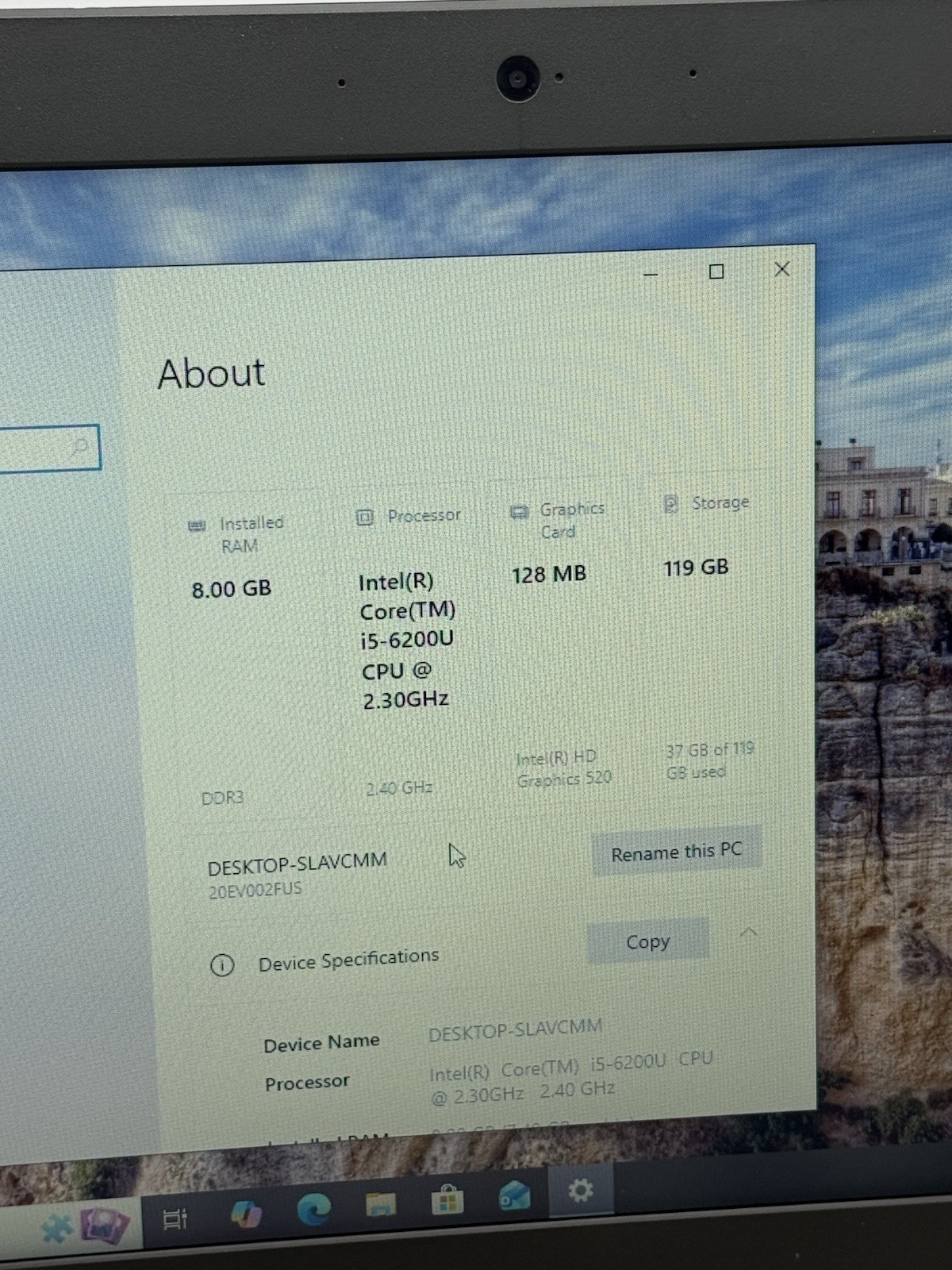Click the 119 GB storage value

click(696, 568)
